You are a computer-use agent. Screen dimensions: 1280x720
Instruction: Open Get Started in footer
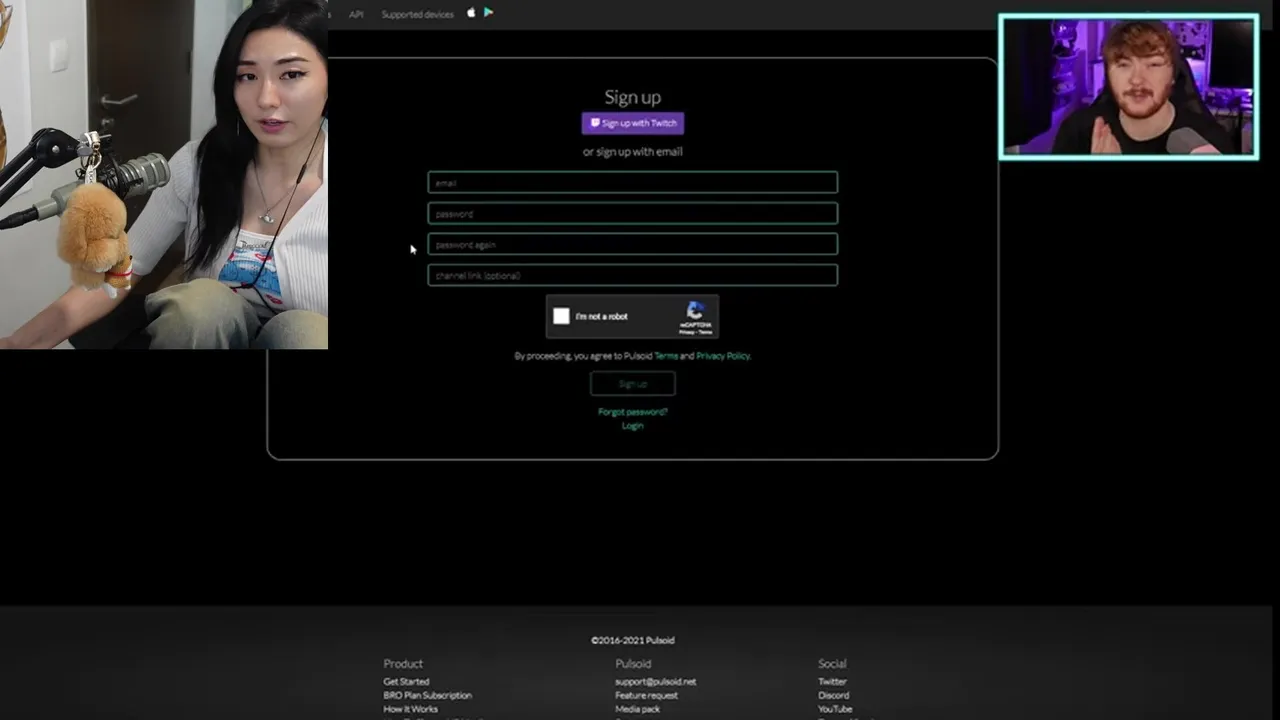406,682
